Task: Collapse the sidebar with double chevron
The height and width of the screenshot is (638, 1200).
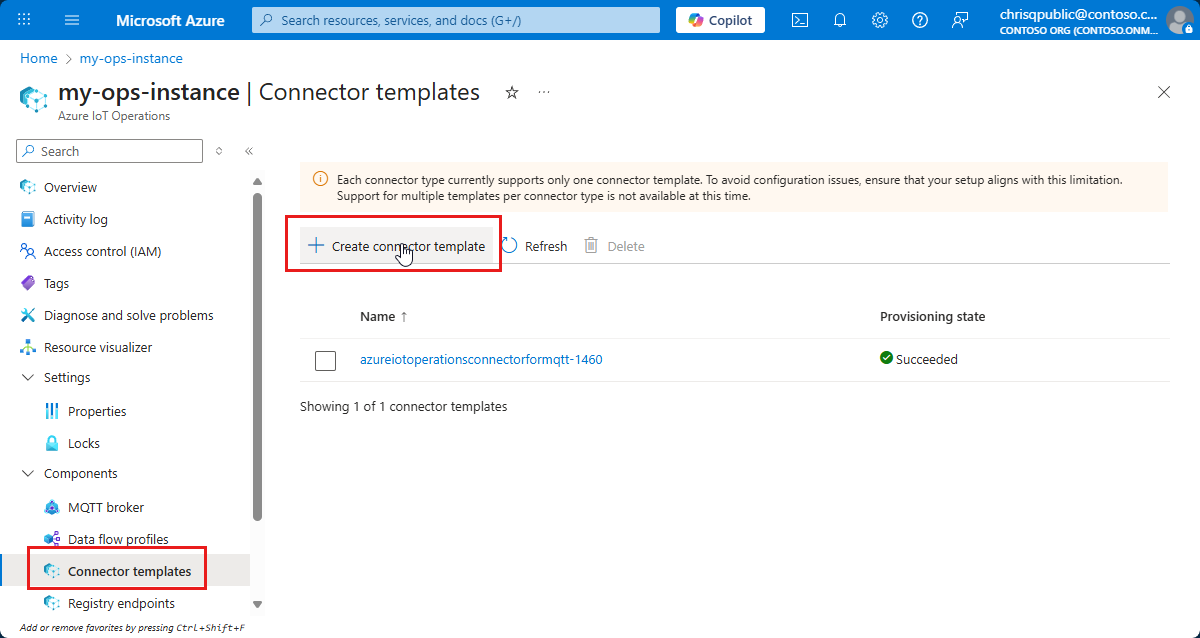Action: [249, 151]
